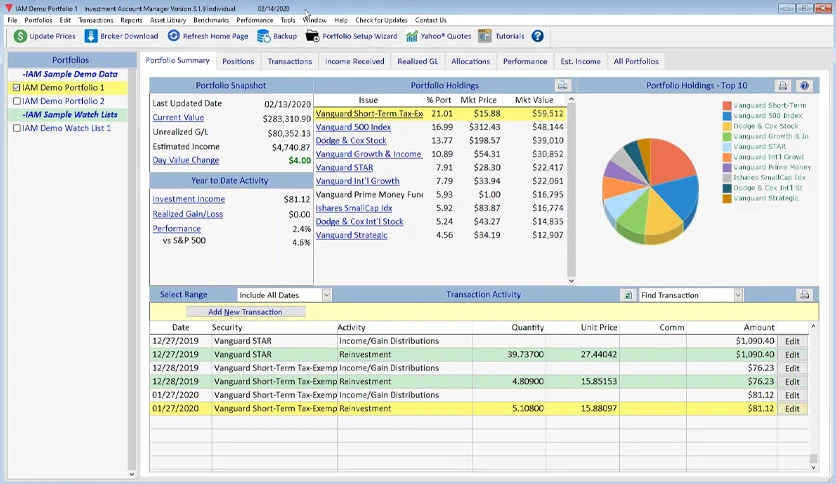
Task: Open the Investment Income link
Action: 189,199
